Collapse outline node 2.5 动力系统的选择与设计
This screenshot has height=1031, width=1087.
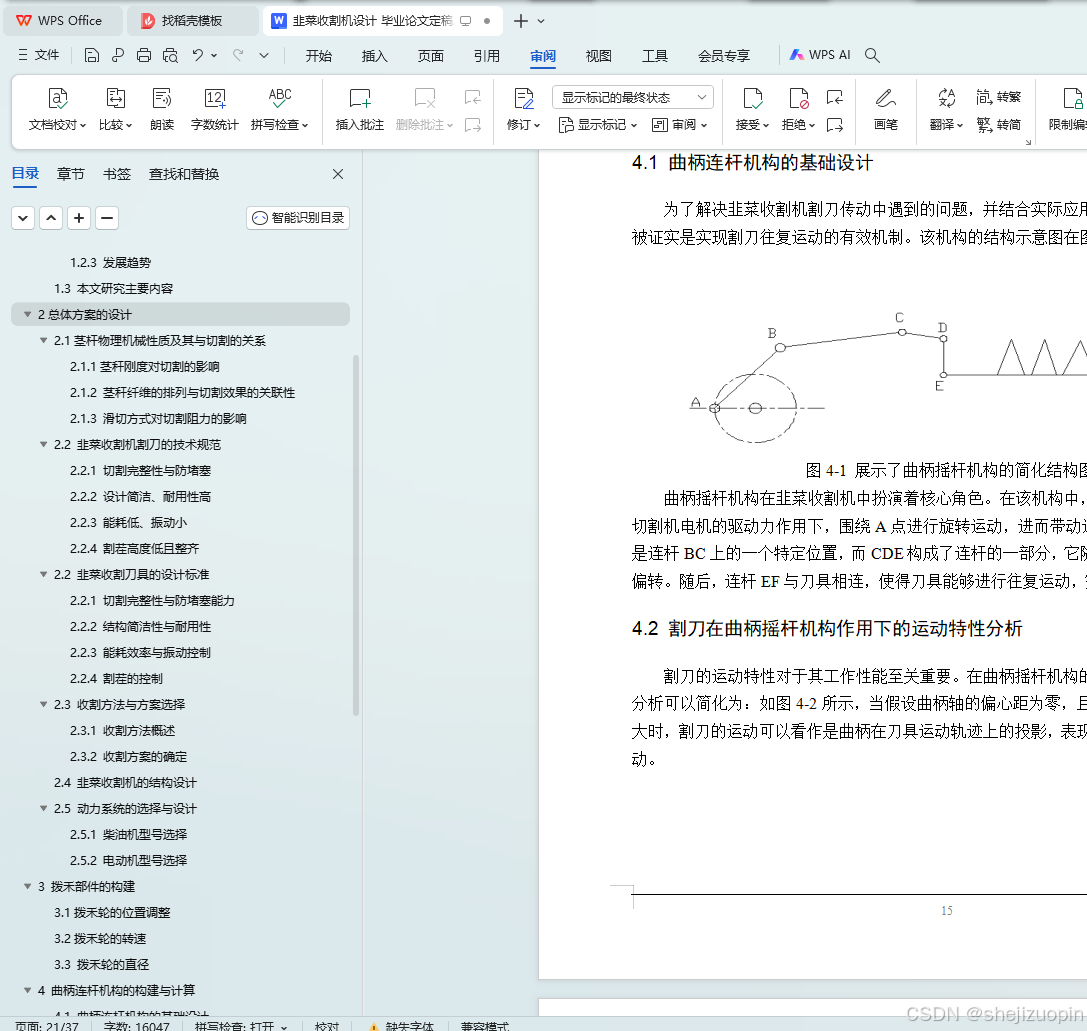[x=44, y=808]
